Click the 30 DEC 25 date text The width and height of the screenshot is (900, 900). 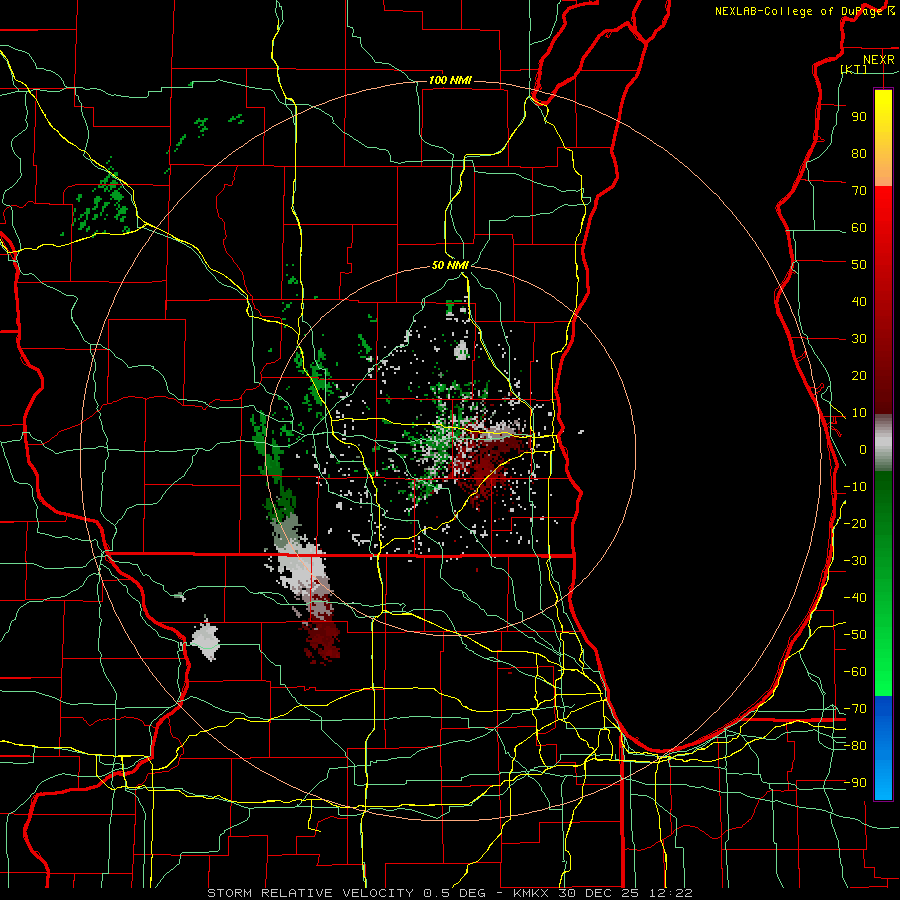coord(598,893)
